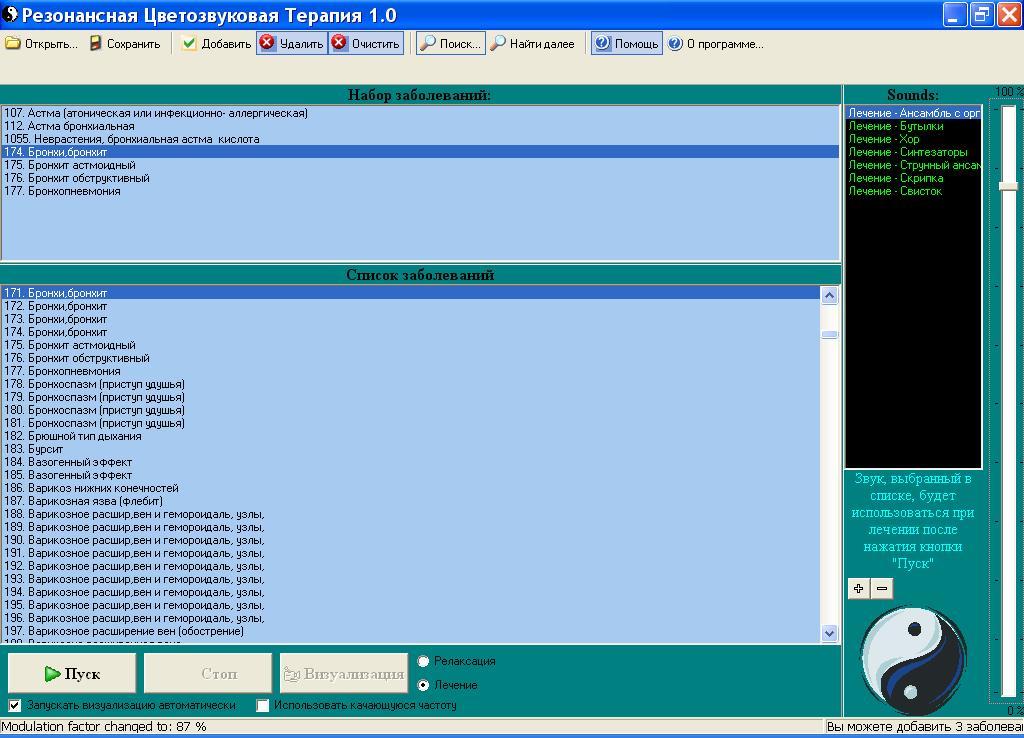The image size is (1024, 738).
Task: Click Найти далее (Find next) icon
Action: [x=497, y=43]
